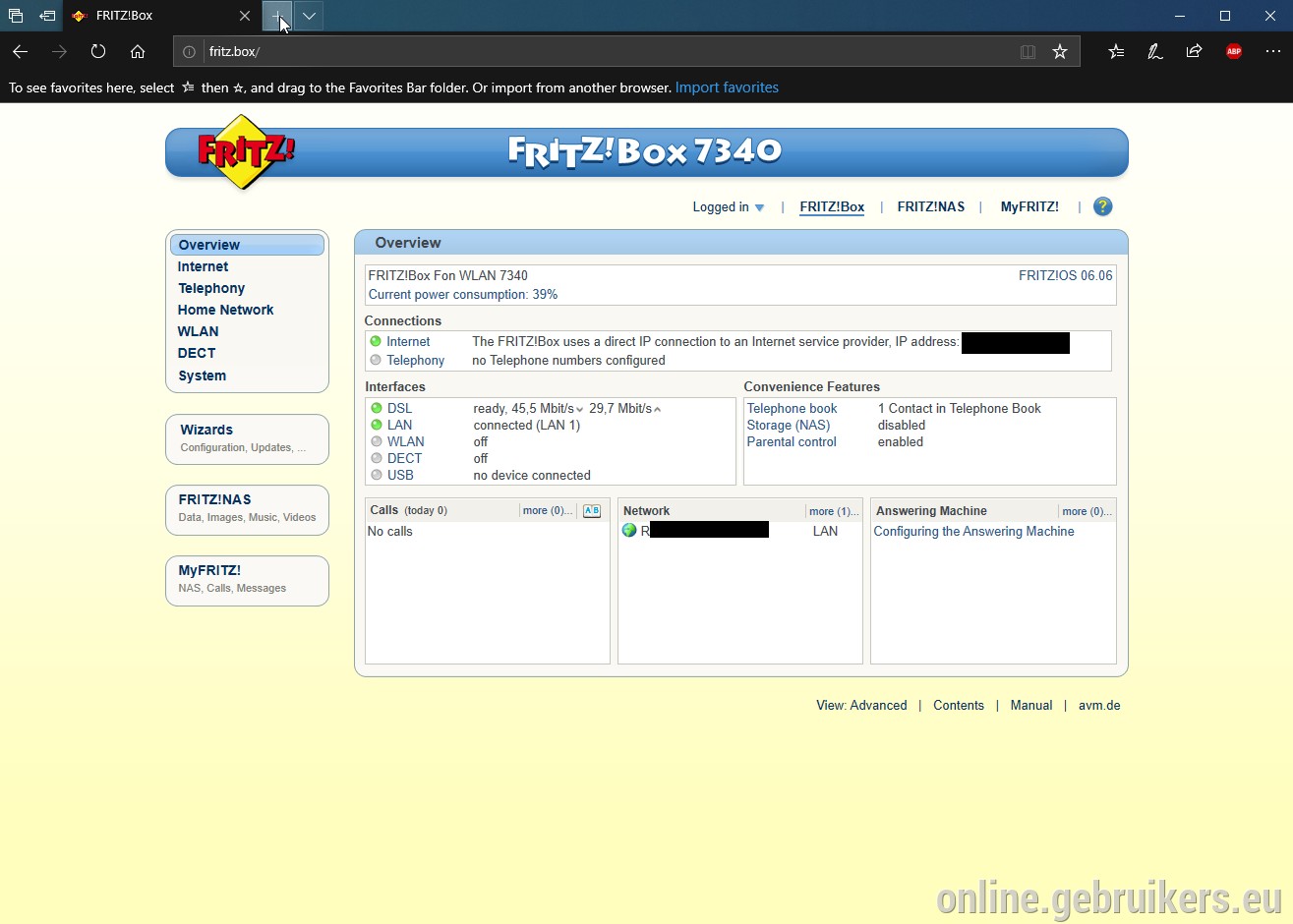This screenshot has height=924, width=1293.
Task: Open the Adblock Plus extension icon
Action: tap(1234, 51)
